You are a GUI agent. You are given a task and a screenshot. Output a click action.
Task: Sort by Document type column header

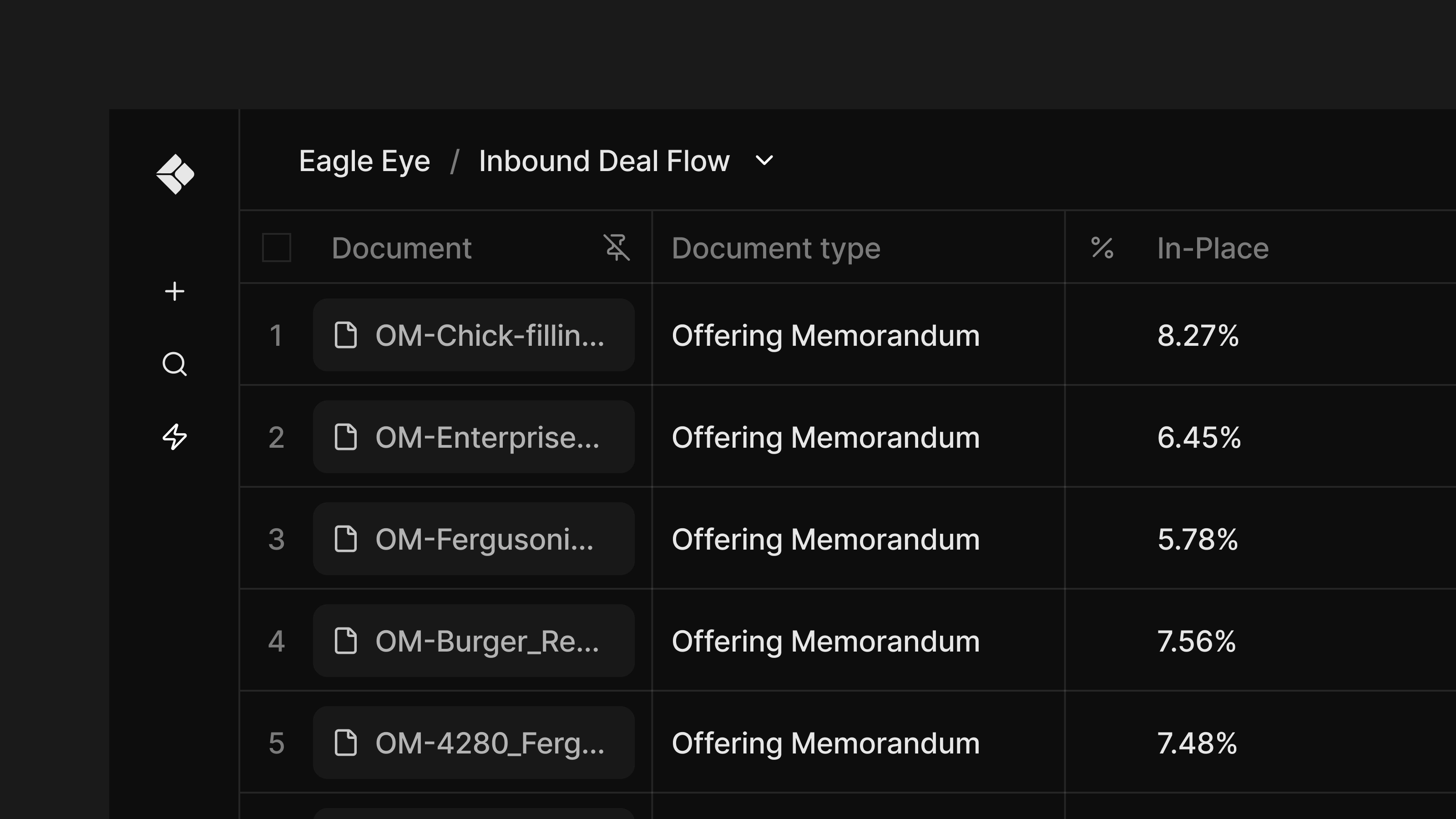[x=775, y=248]
